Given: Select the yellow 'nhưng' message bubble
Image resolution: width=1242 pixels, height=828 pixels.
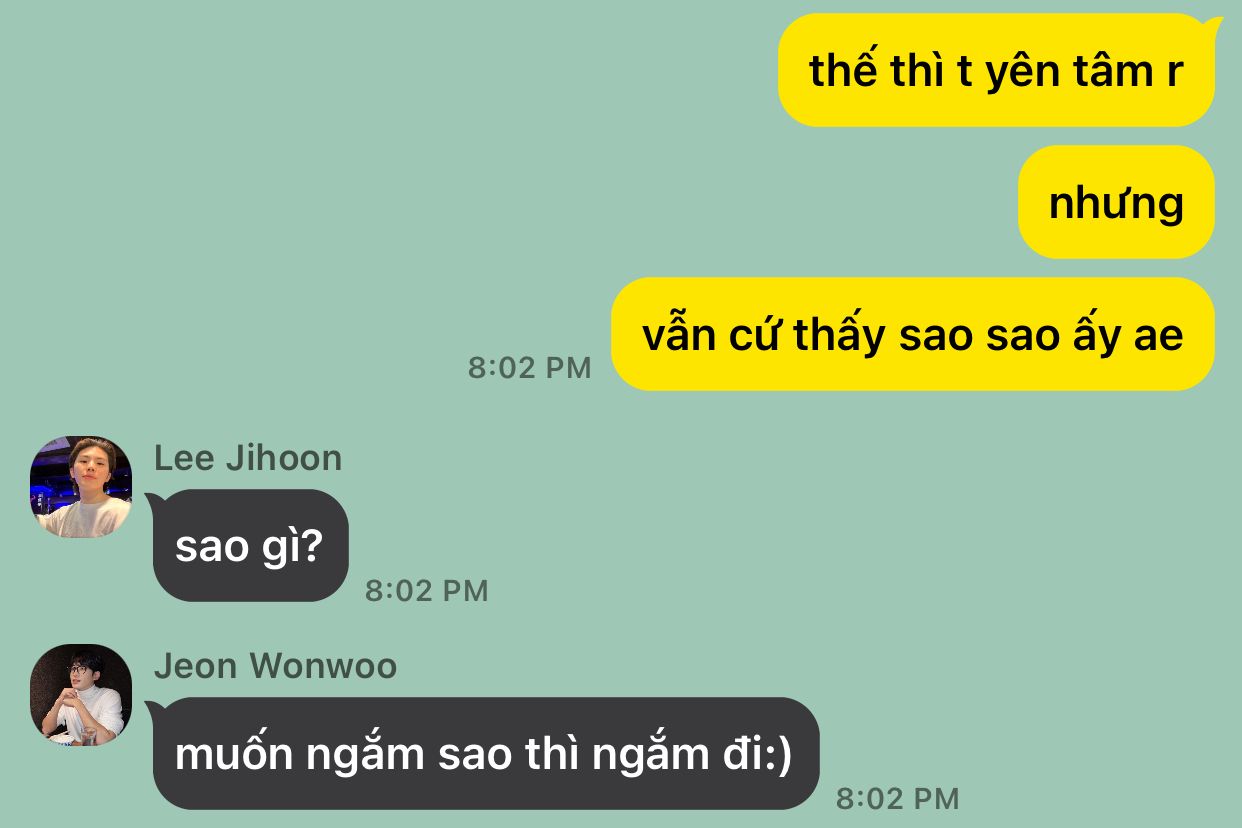Looking at the screenshot, I should pos(1116,202).
